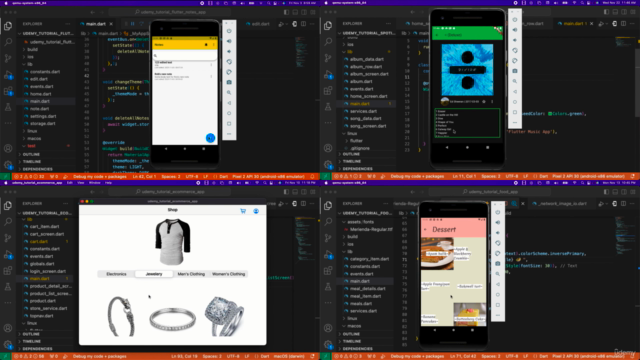The width and height of the screenshot is (640, 360).
Task: Toggle bottom panel in notes app window
Action: pyautogui.click(x=295, y=12)
